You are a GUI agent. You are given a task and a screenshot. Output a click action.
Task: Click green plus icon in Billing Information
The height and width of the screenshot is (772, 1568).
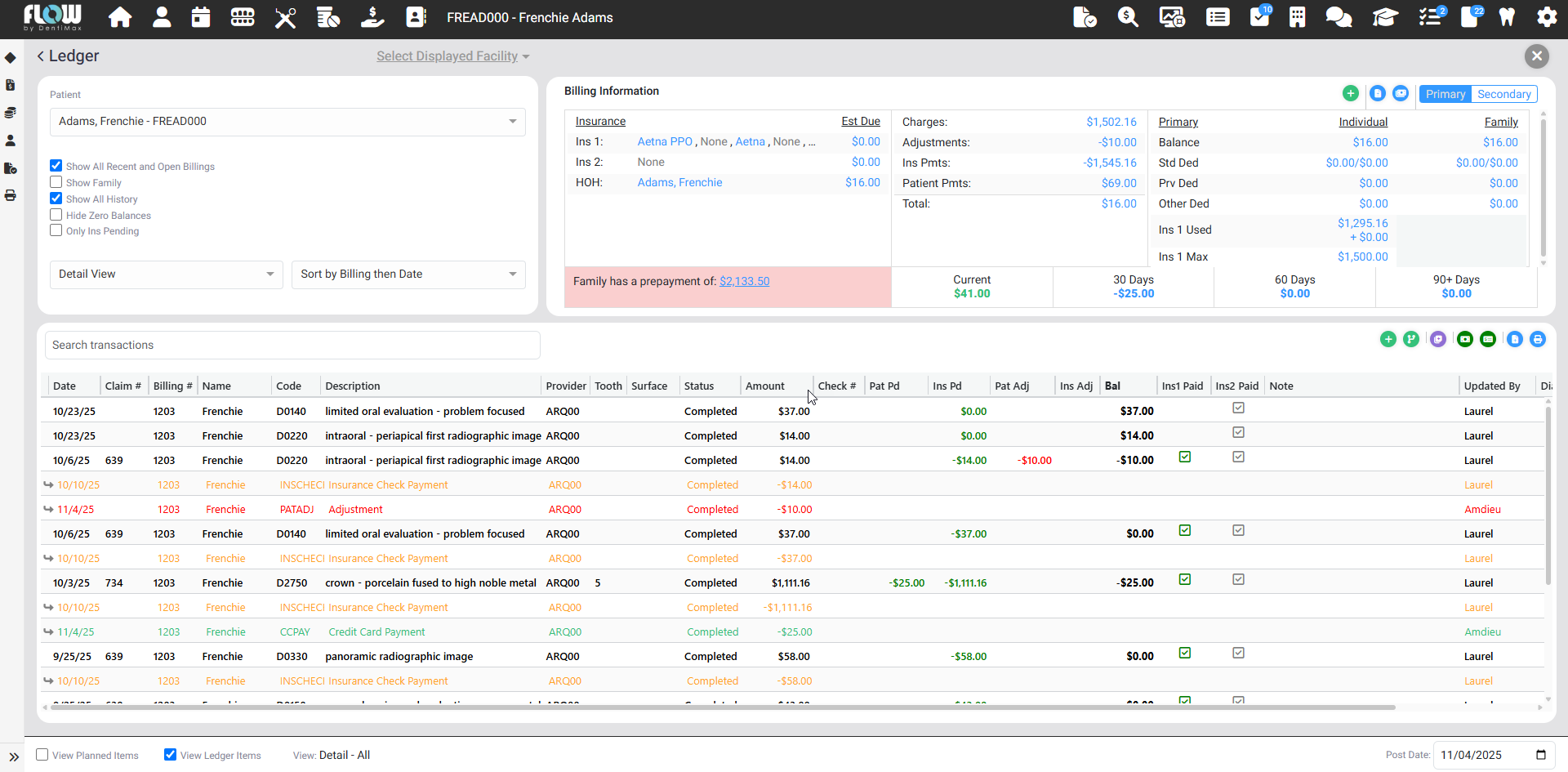coord(1351,94)
